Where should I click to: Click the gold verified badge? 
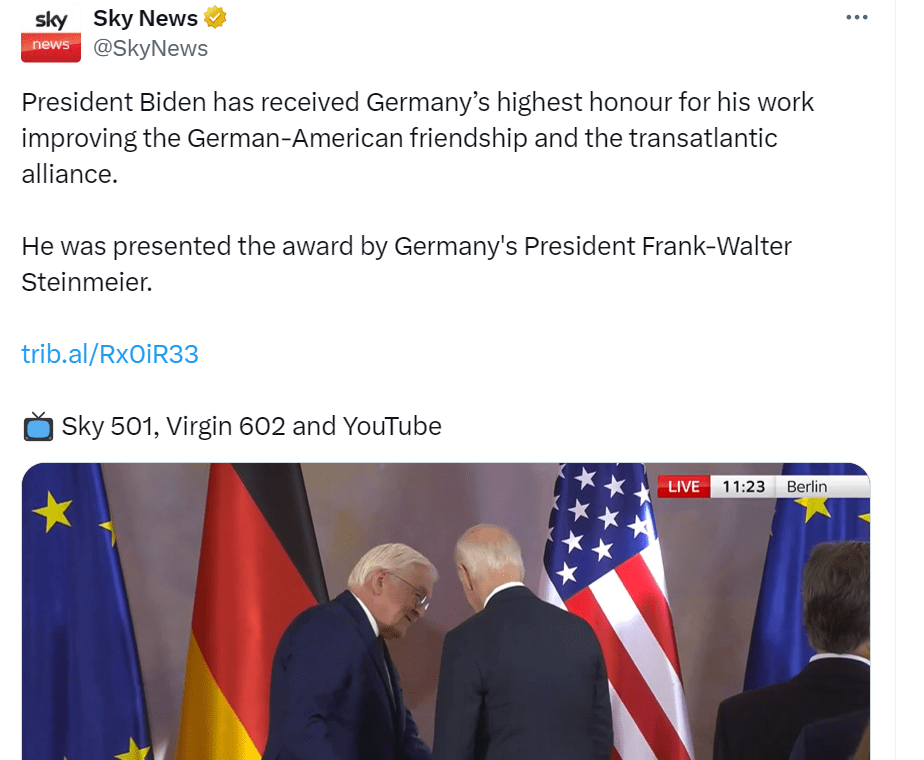(215, 18)
